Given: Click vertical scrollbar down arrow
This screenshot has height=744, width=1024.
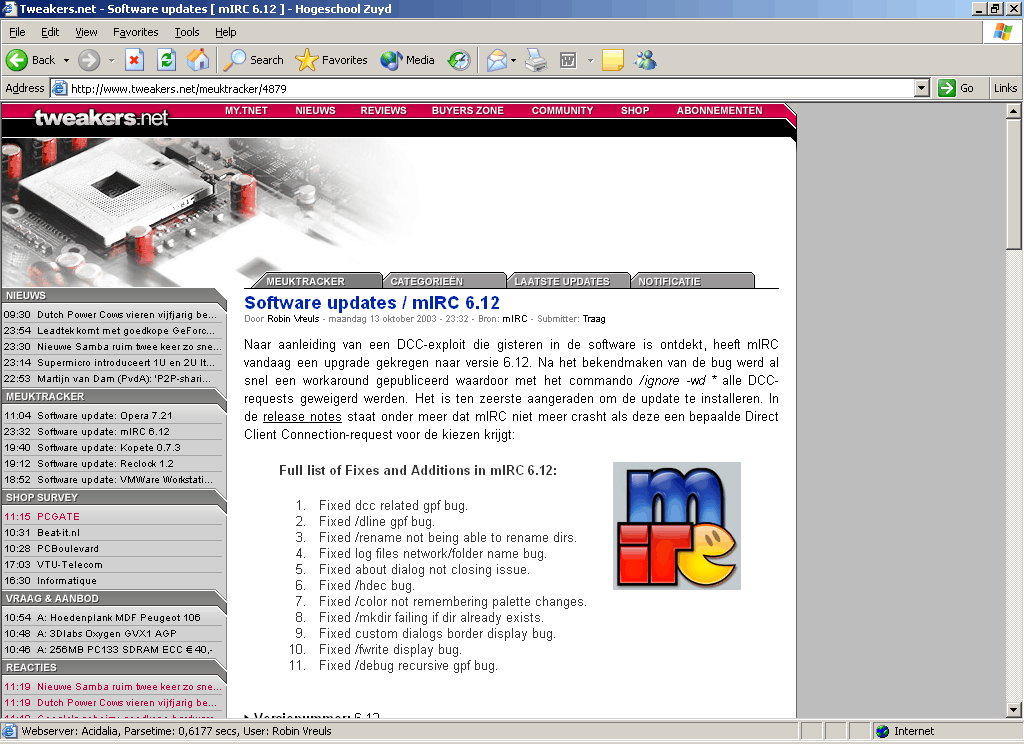Looking at the screenshot, I should 1013,709.
